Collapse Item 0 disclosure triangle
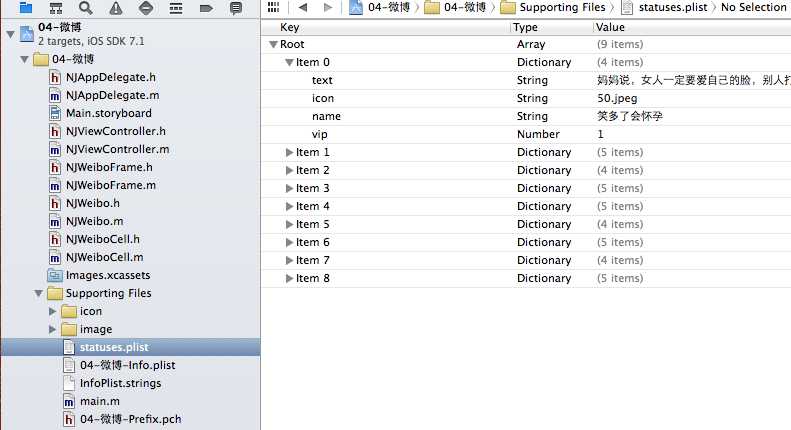Screen dimensions: 791x430 (x=289, y=63)
